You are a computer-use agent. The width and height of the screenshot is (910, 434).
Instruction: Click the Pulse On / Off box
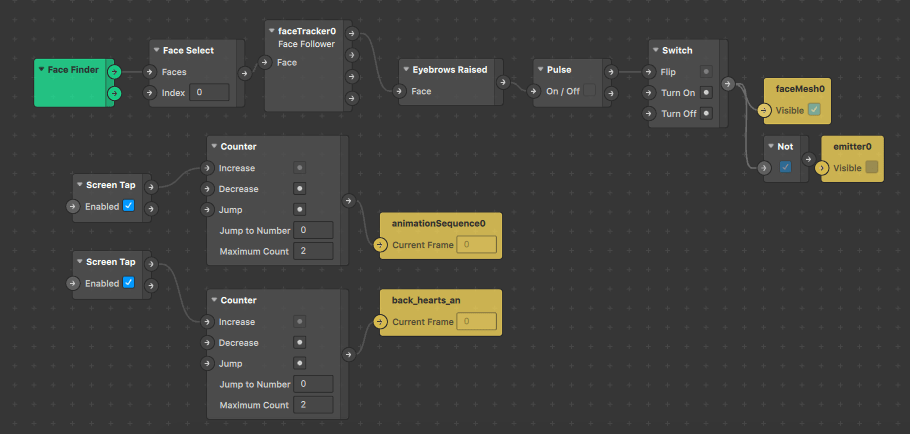(589, 92)
